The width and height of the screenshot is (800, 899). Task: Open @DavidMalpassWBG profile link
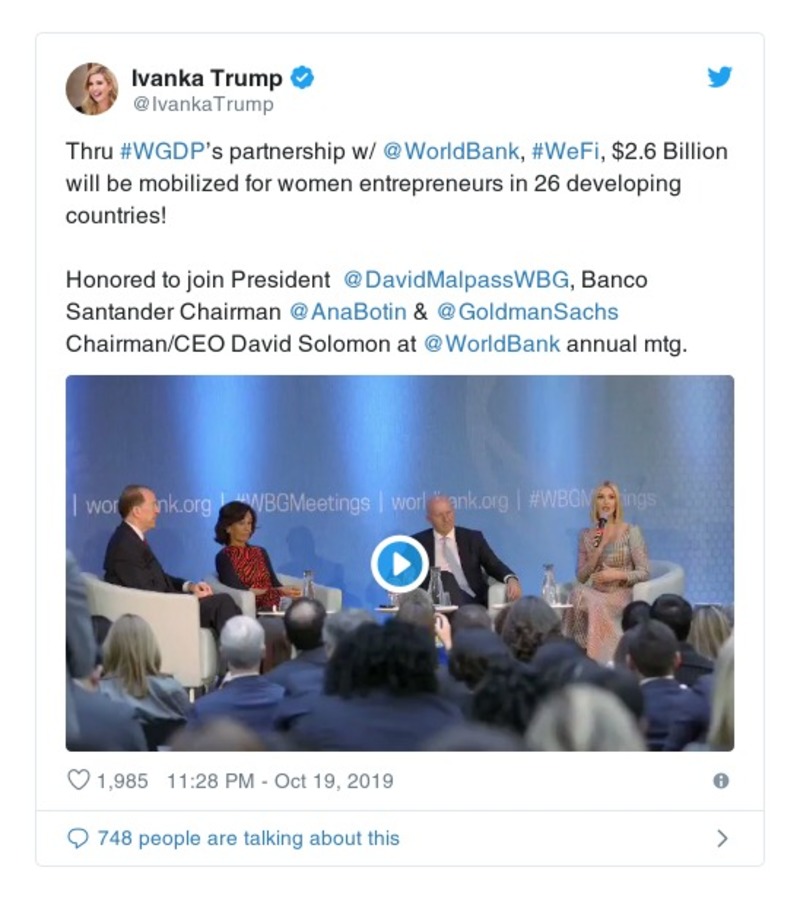(456, 280)
